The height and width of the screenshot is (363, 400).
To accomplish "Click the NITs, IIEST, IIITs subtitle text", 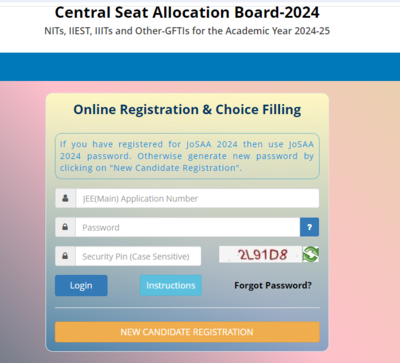I will (187, 31).
